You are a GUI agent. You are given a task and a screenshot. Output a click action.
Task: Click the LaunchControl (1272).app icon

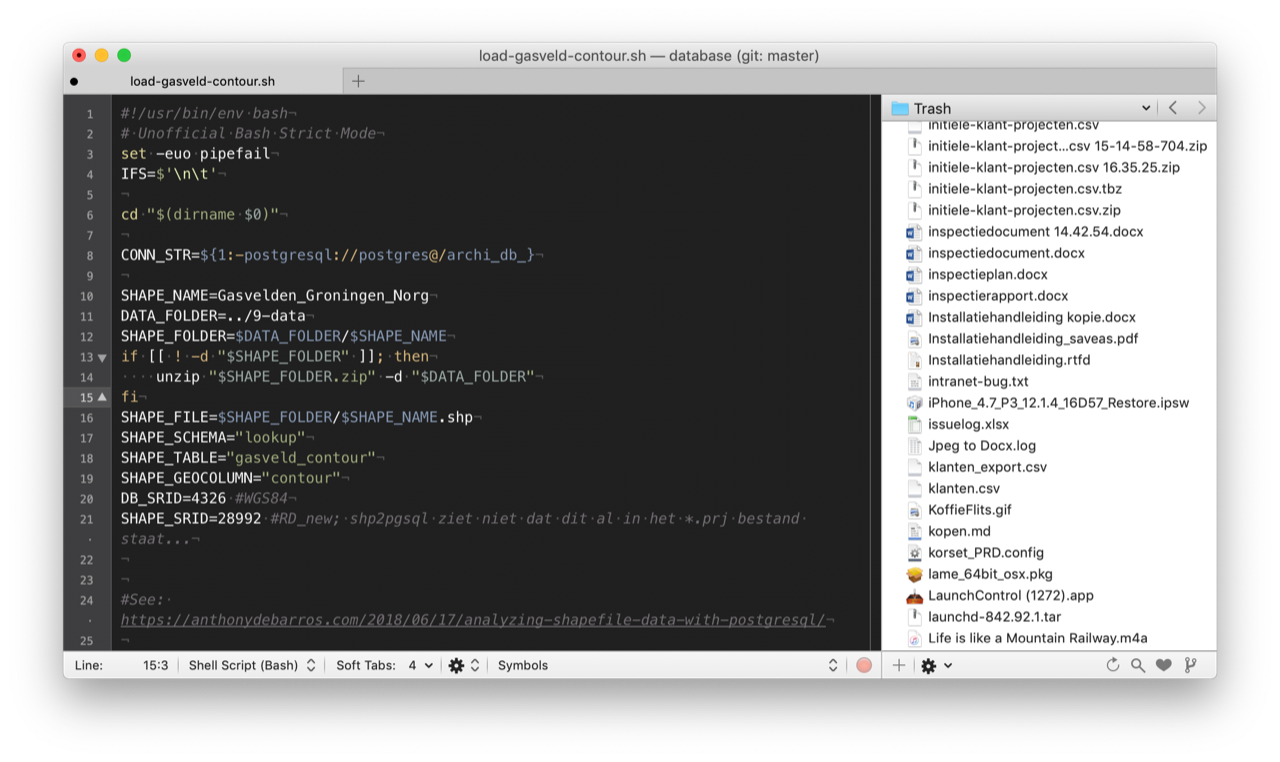tap(914, 595)
